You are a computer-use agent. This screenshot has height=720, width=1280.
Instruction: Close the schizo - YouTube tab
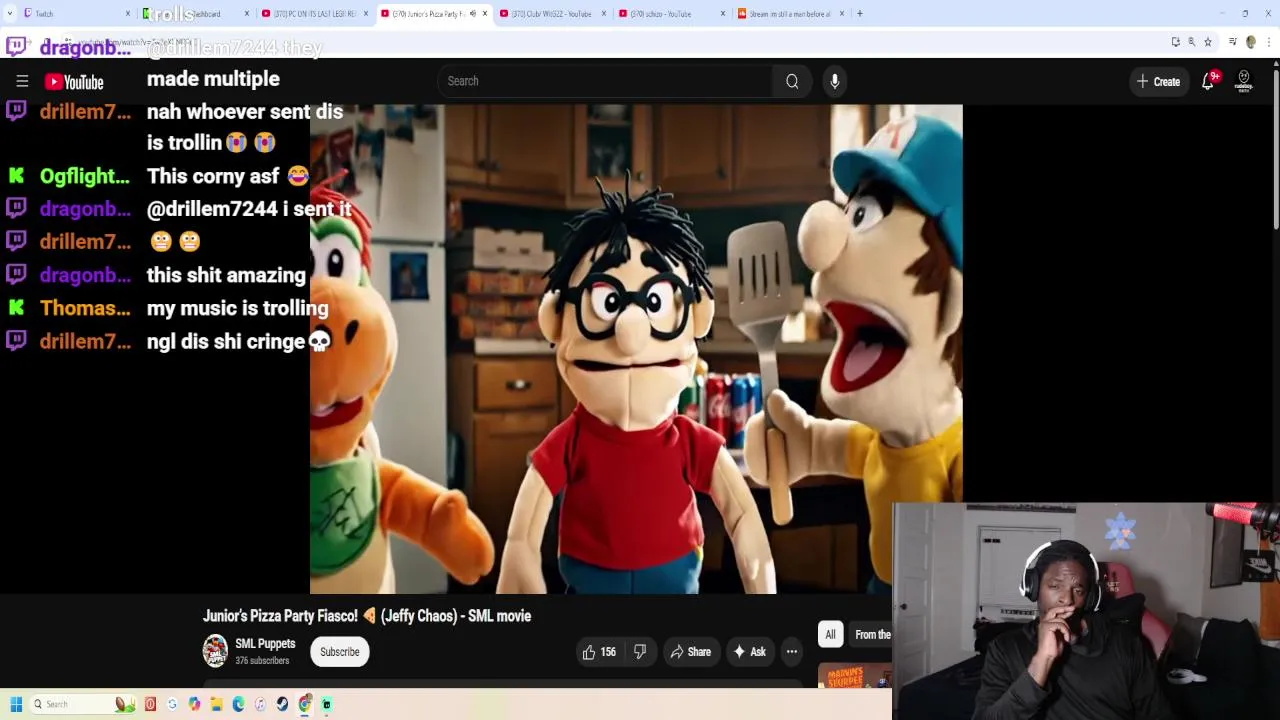pyautogui.click(x=723, y=14)
